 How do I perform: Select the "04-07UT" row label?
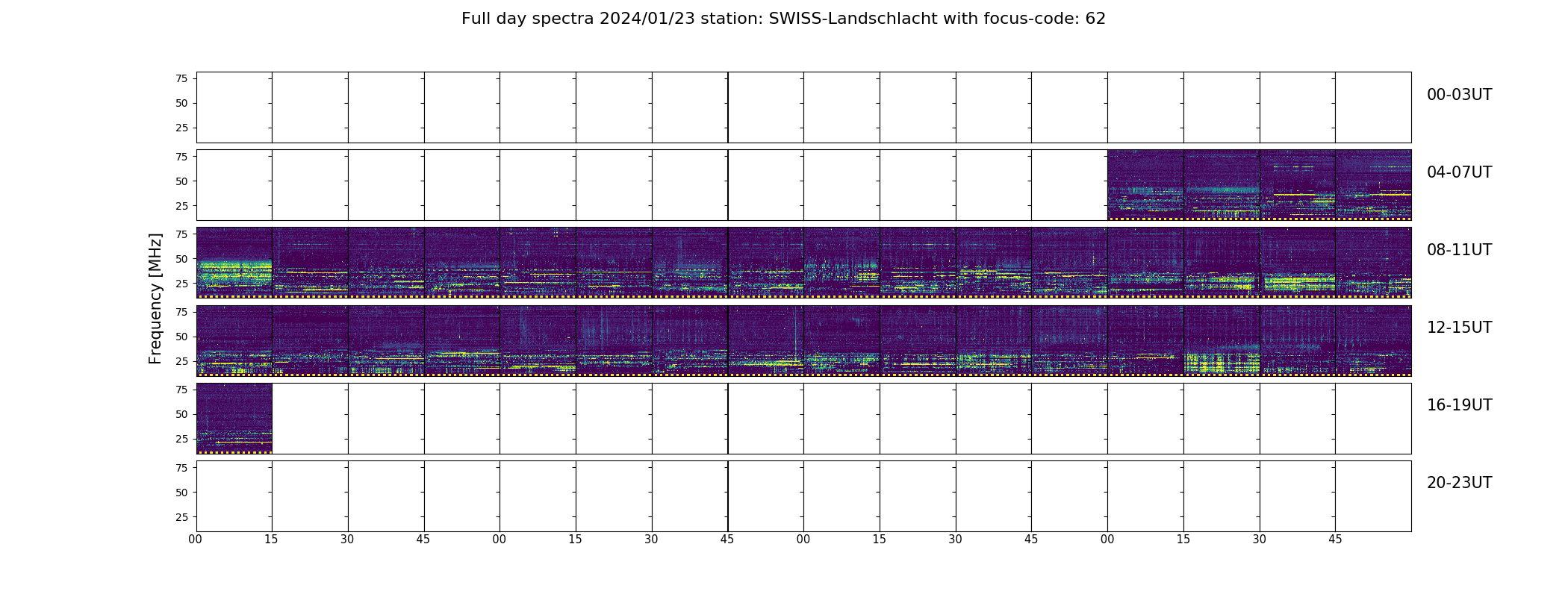(x=1459, y=172)
